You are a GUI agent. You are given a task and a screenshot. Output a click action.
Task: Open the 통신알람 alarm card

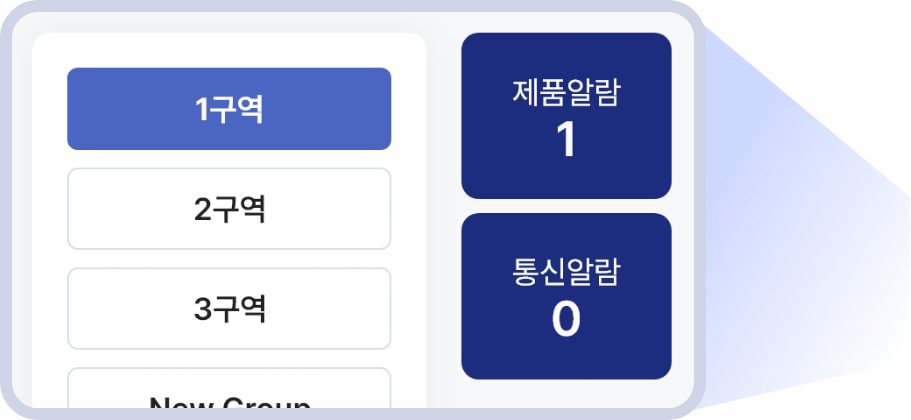566,296
